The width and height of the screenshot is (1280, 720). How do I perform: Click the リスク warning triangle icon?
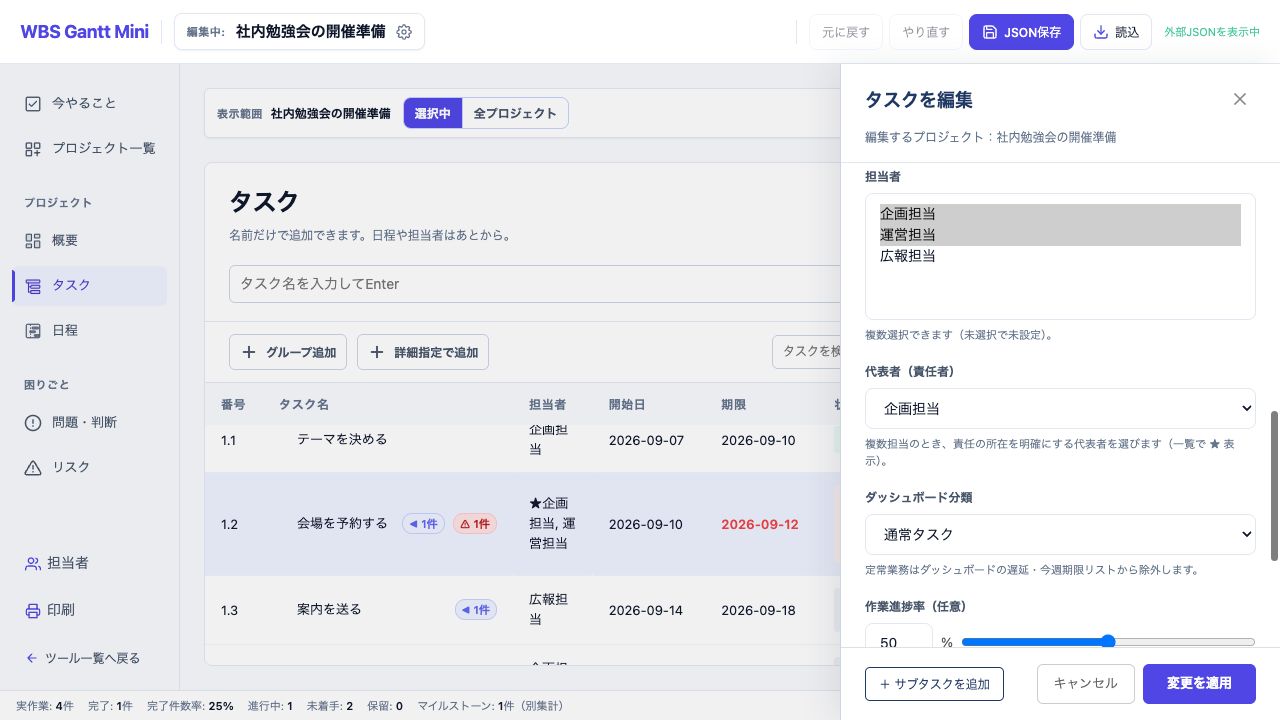pos(33,467)
